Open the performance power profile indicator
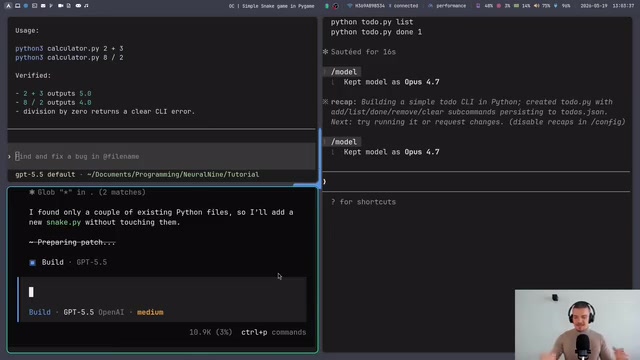 (x=447, y=6)
